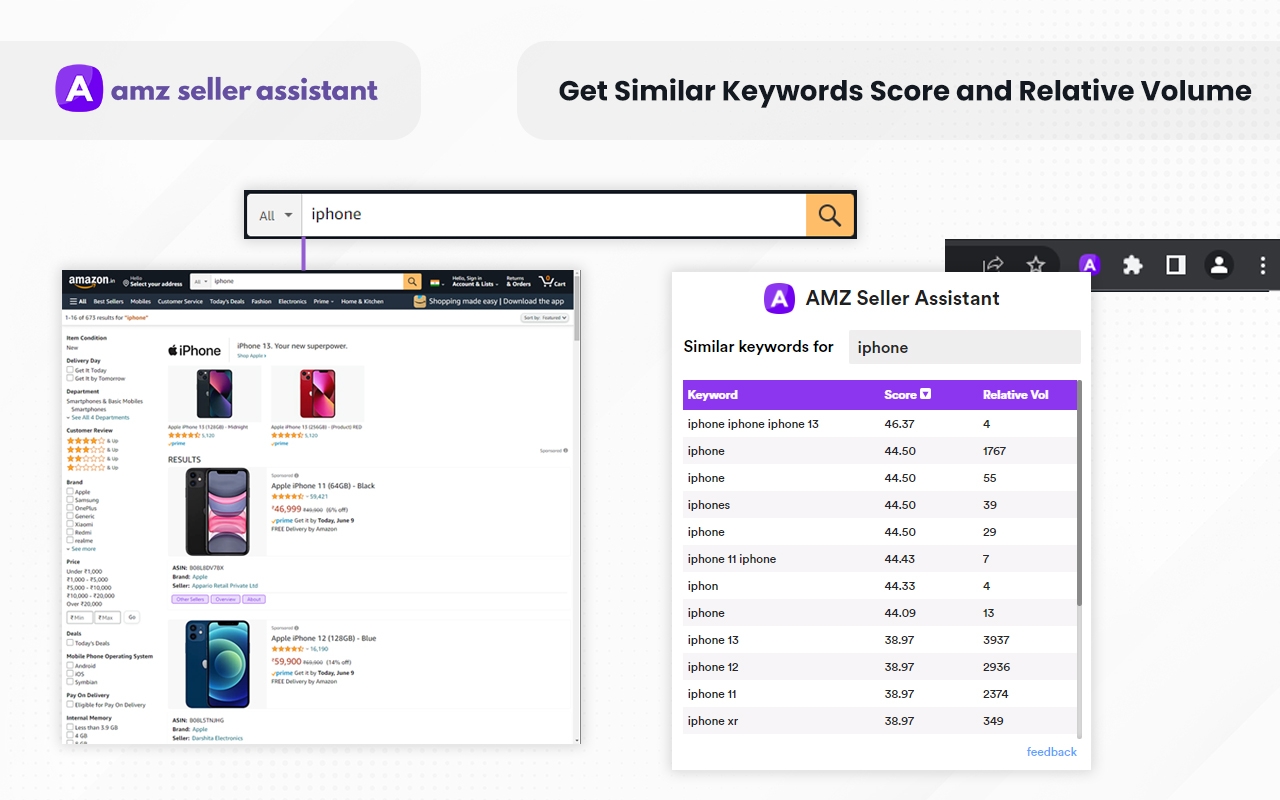1280x800 pixels.
Task: Open the India flag language selector
Action: click(x=437, y=282)
